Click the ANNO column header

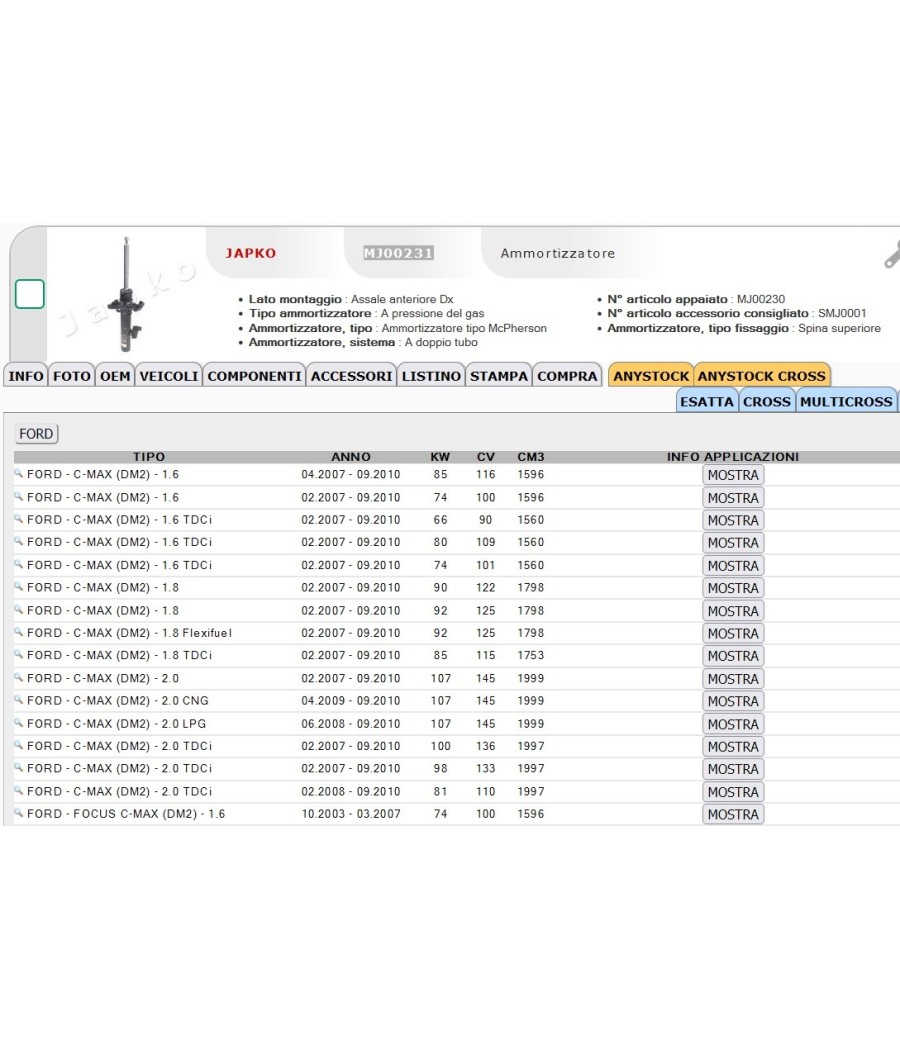[351, 457]
